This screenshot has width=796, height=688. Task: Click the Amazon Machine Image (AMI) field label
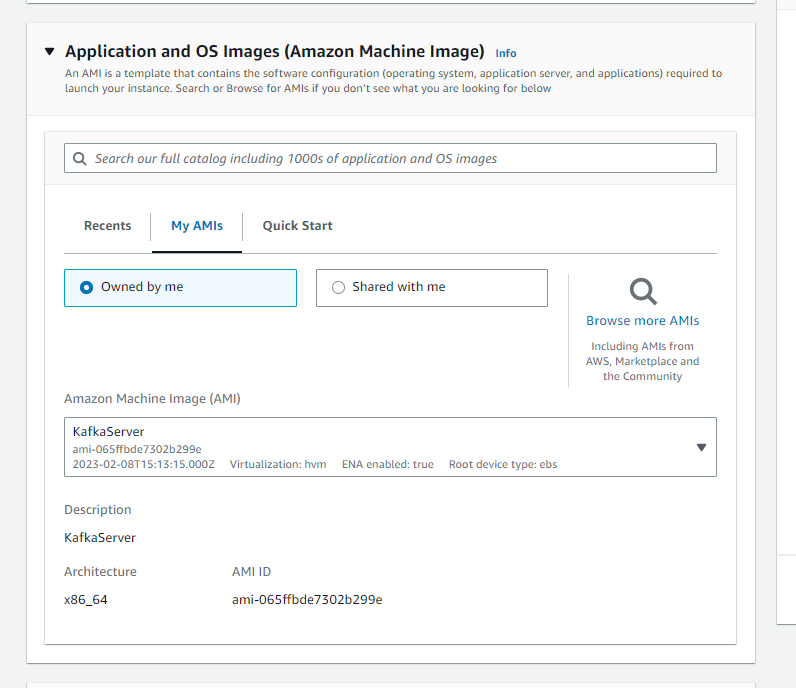[x=152, y=398]
